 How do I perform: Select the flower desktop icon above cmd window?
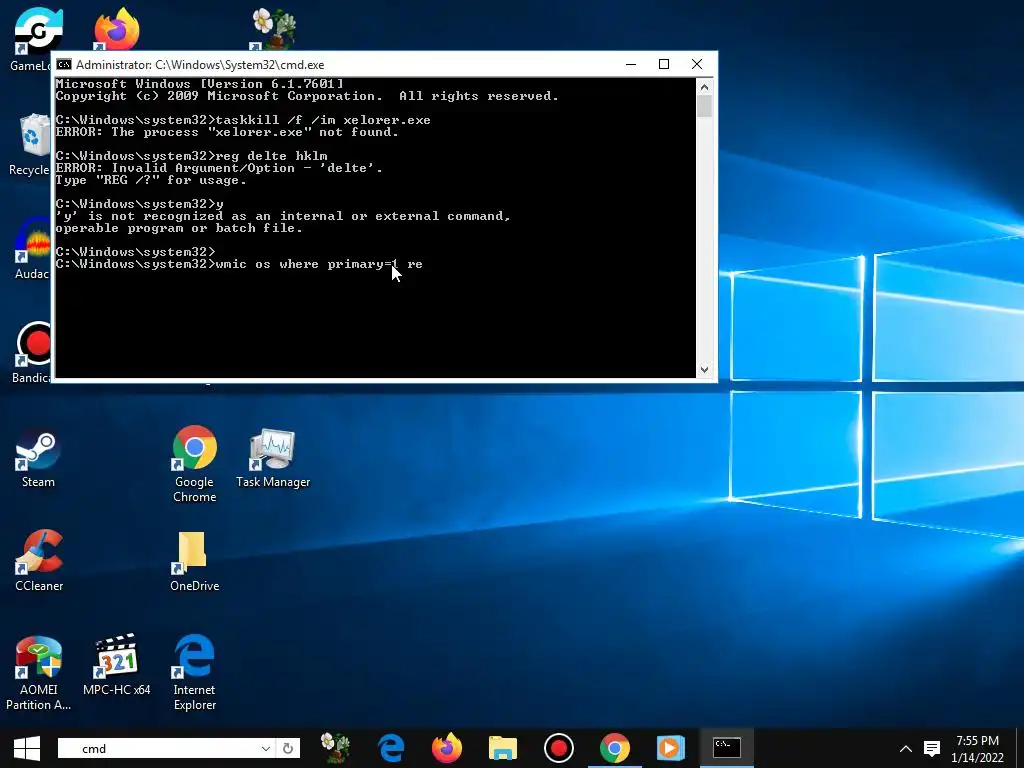pos(273,29)
